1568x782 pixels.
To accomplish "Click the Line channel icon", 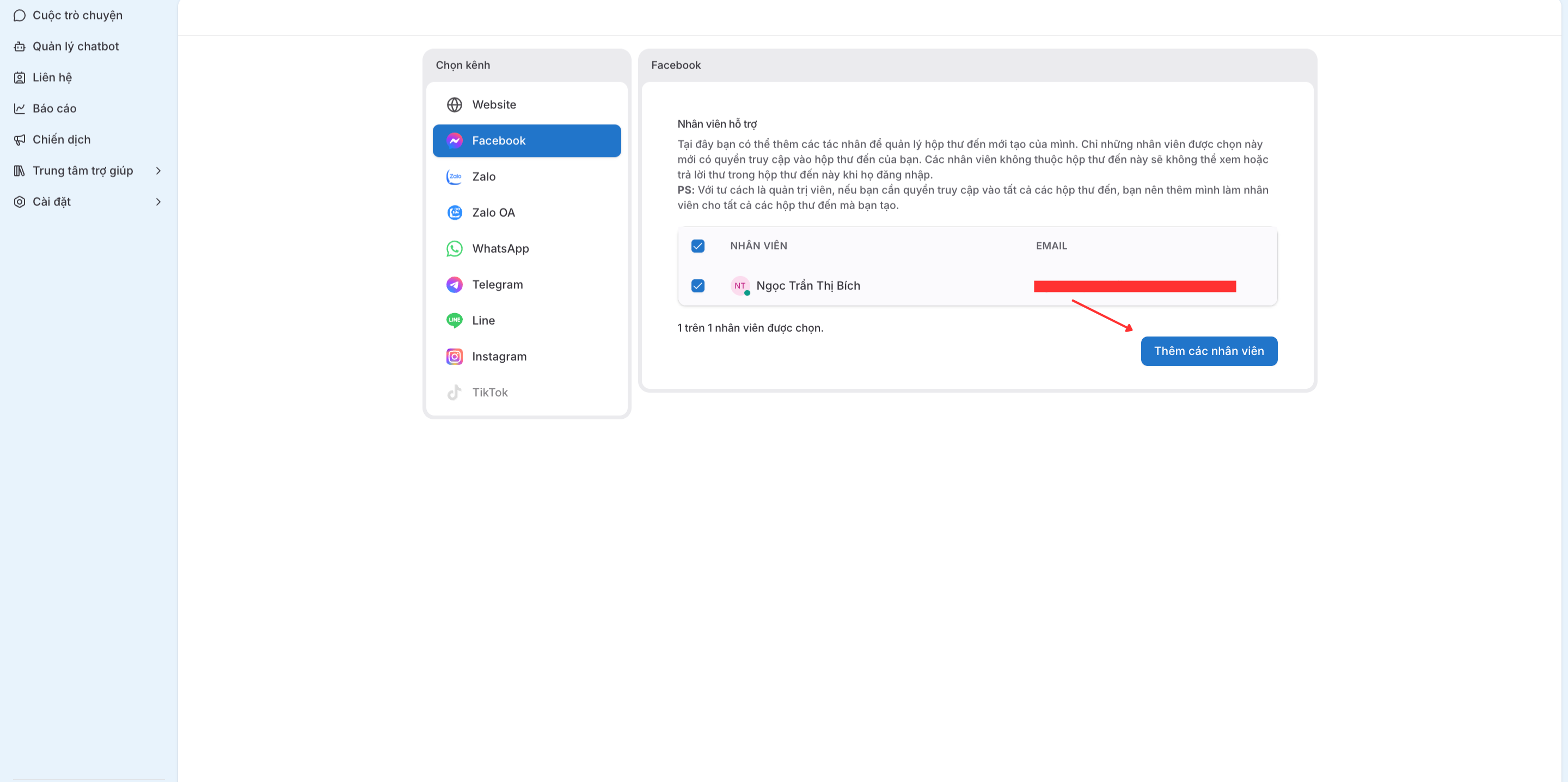I will 454,320.
